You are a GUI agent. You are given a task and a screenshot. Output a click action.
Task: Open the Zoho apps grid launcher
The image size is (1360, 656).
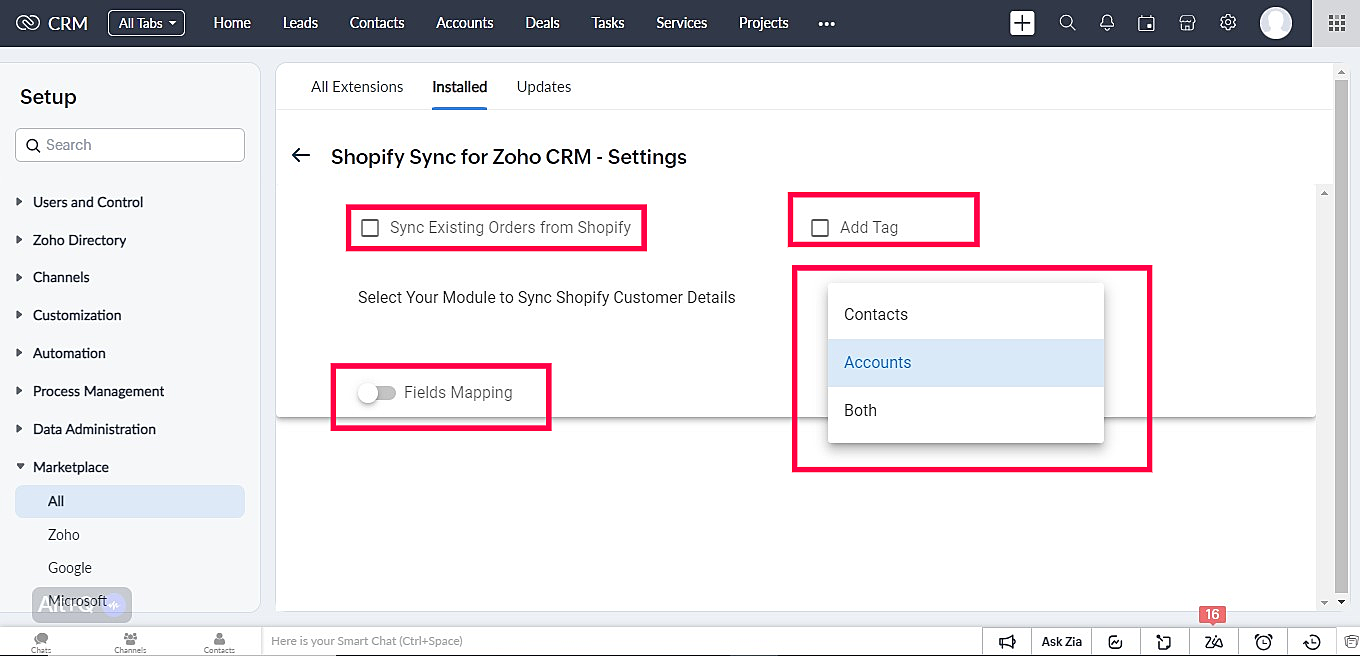tap(1336, 23)
